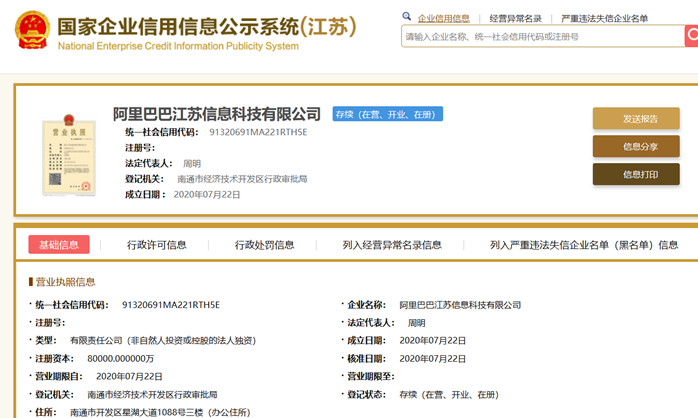This screenshot has width=698, height=418.
Task: Switch to the 行政许可信息 tab
Action: [157, 245]
